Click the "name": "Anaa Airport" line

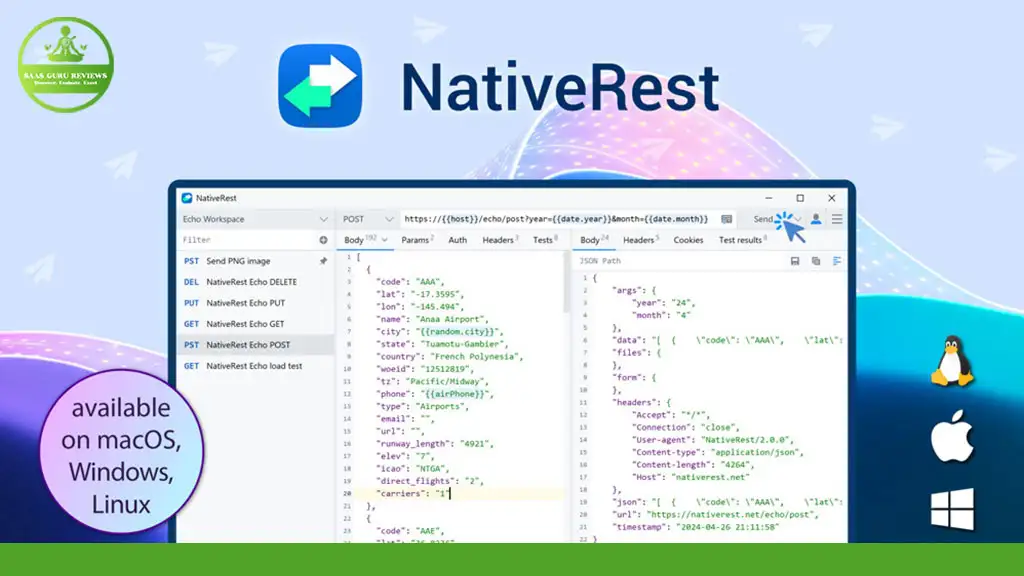432,319
